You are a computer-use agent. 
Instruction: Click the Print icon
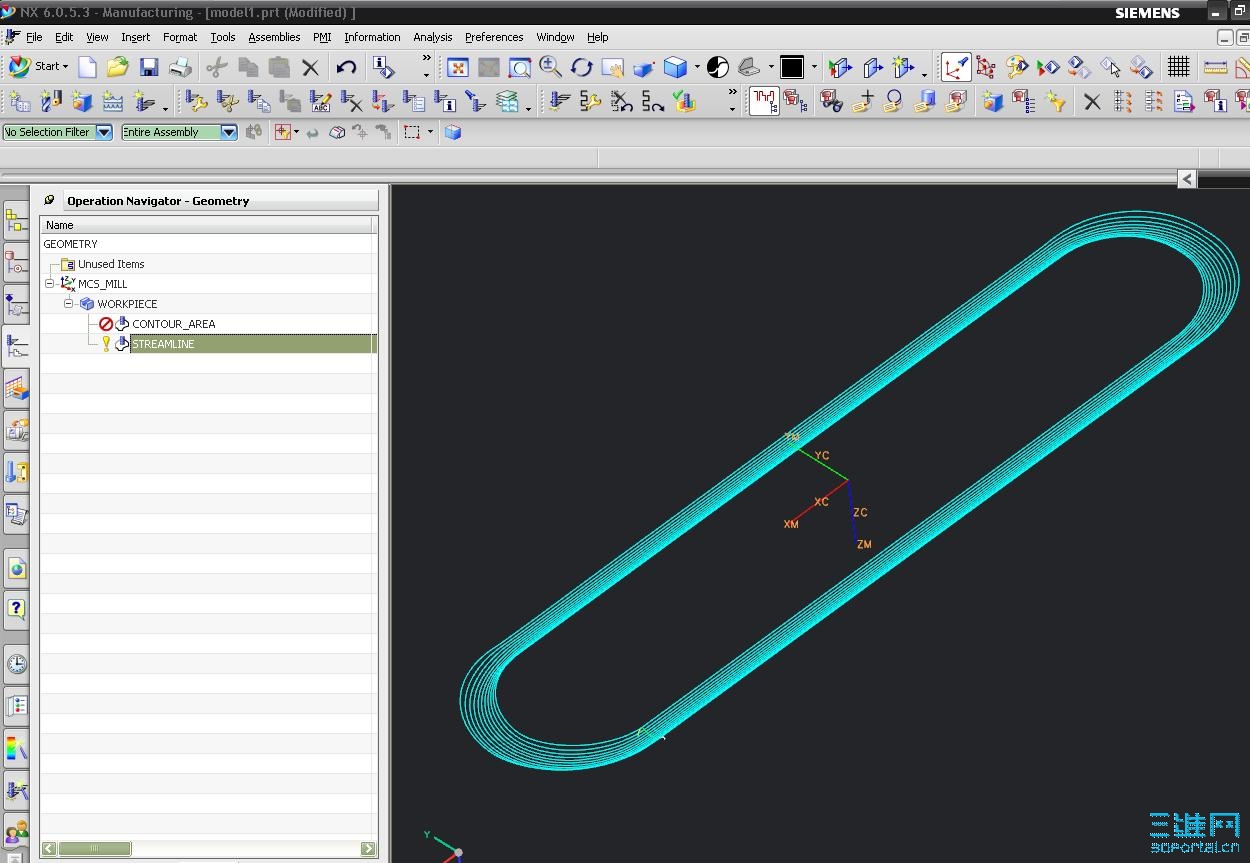(x=180, y=67)
